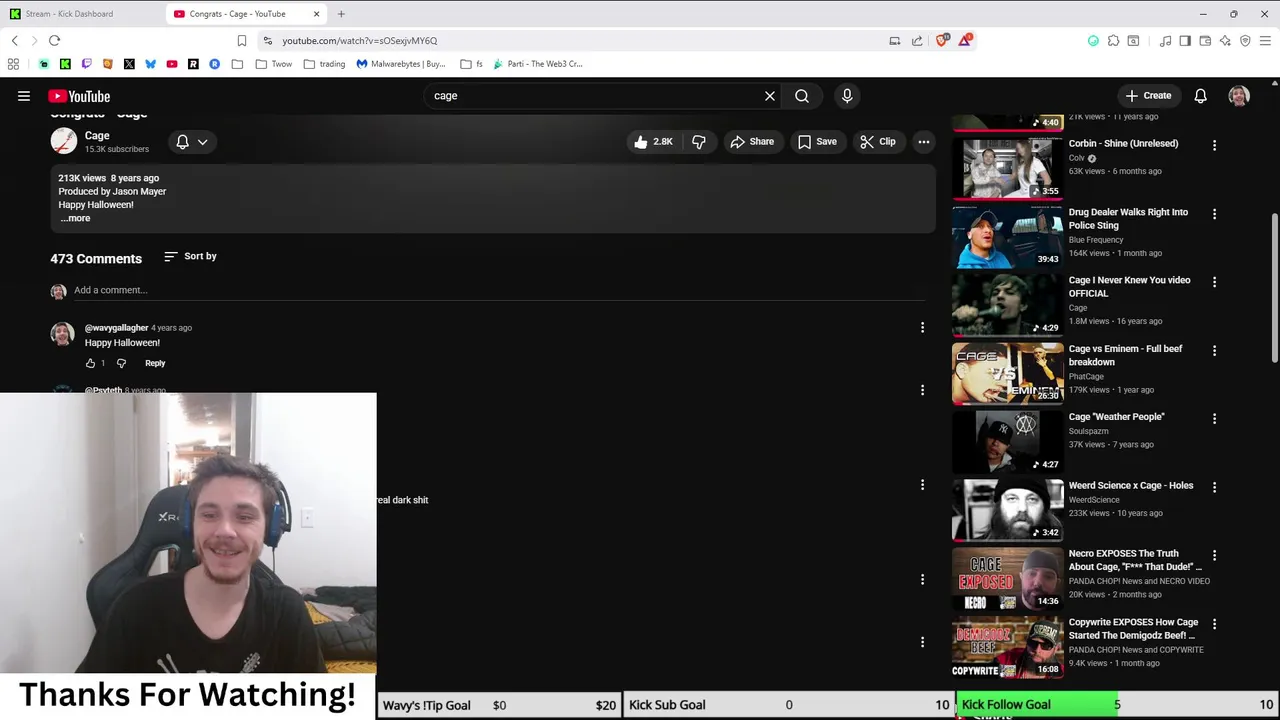Dislike the Happy Halloween comment
Screen dimensions: 1280x720
[x=121, y=363]
